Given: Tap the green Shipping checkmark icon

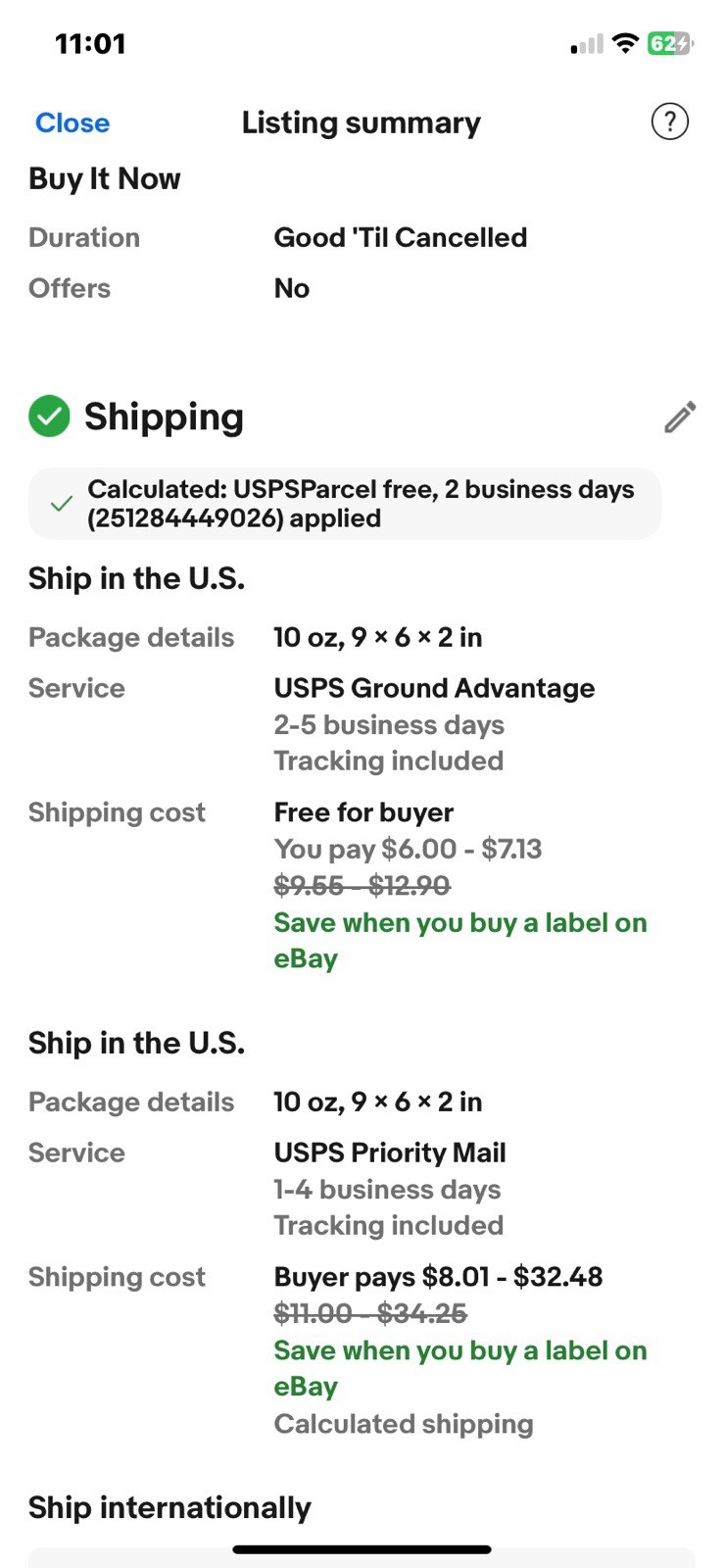Looking at the screenshot, I should point(49,416).
